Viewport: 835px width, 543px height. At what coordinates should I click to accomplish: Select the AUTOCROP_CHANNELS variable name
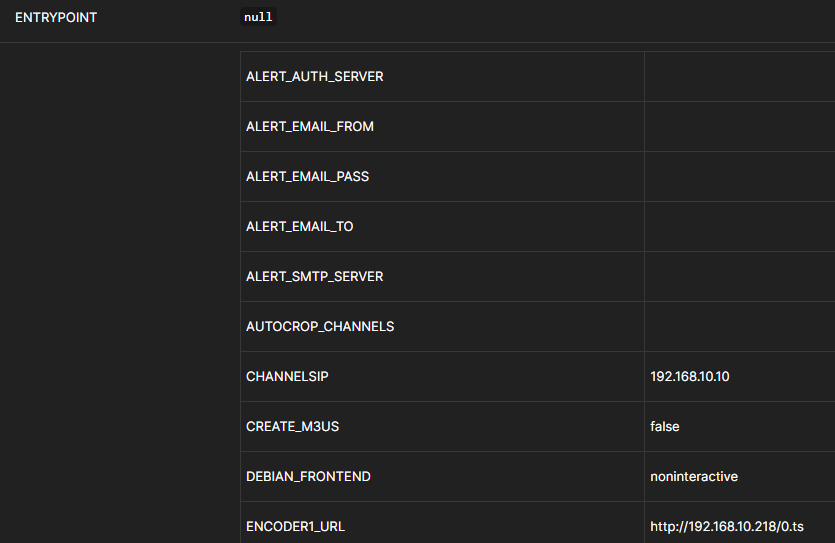pyautogui.click(x=320, y=327)
